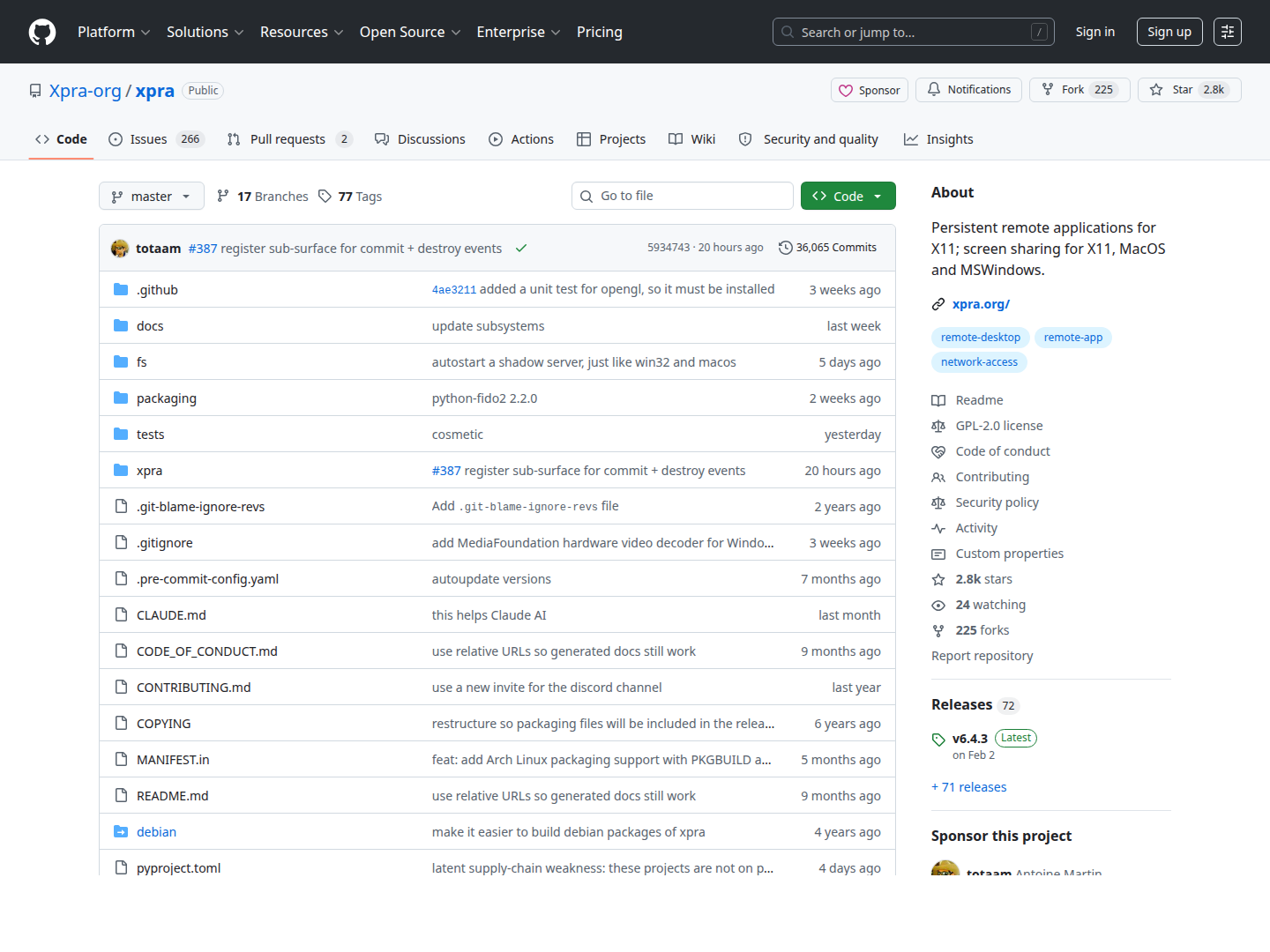
Task: Click the .github folder icon
Action: pos(121,290)
